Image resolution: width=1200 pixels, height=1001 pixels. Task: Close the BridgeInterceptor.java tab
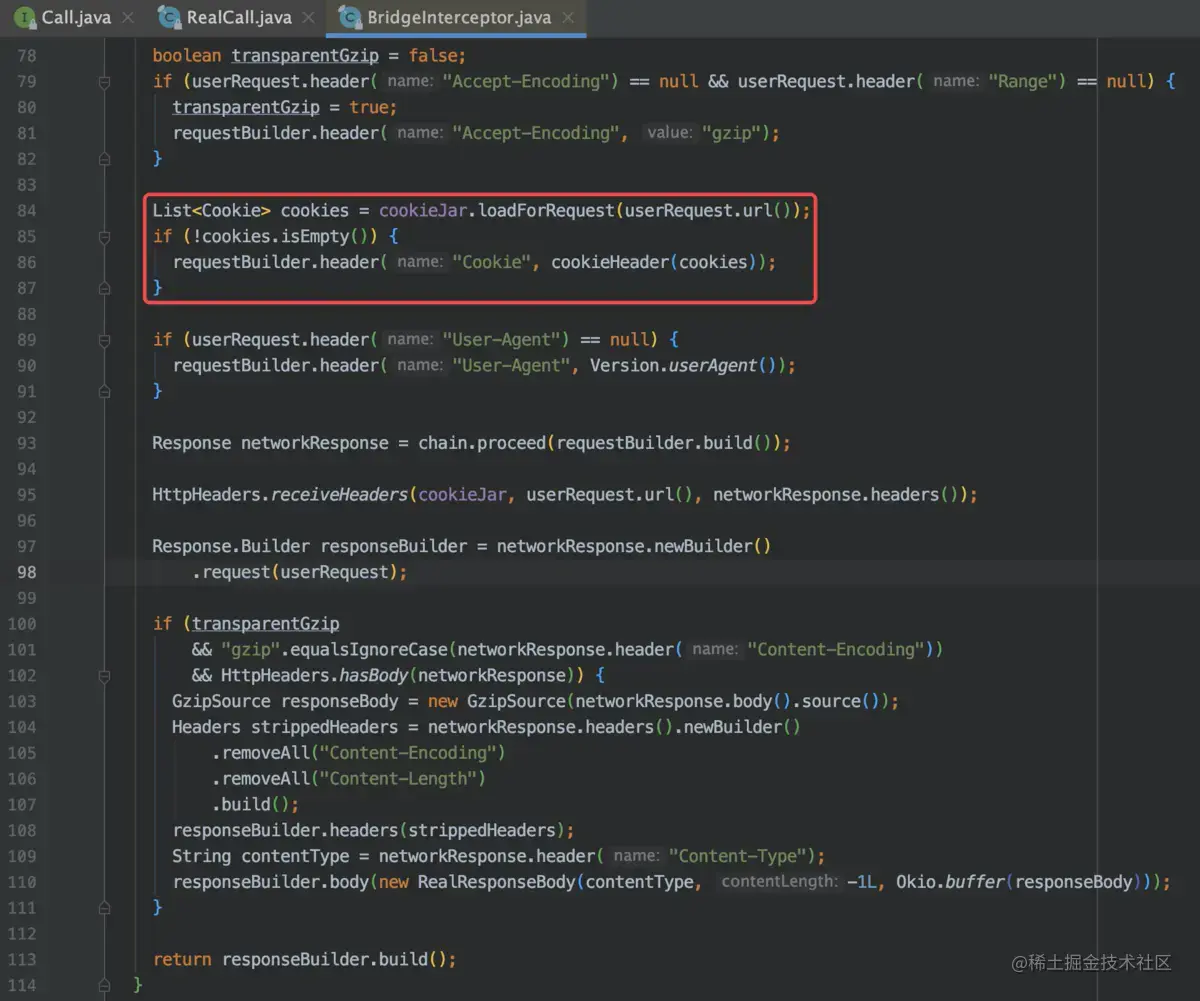[x=568, y=18]
